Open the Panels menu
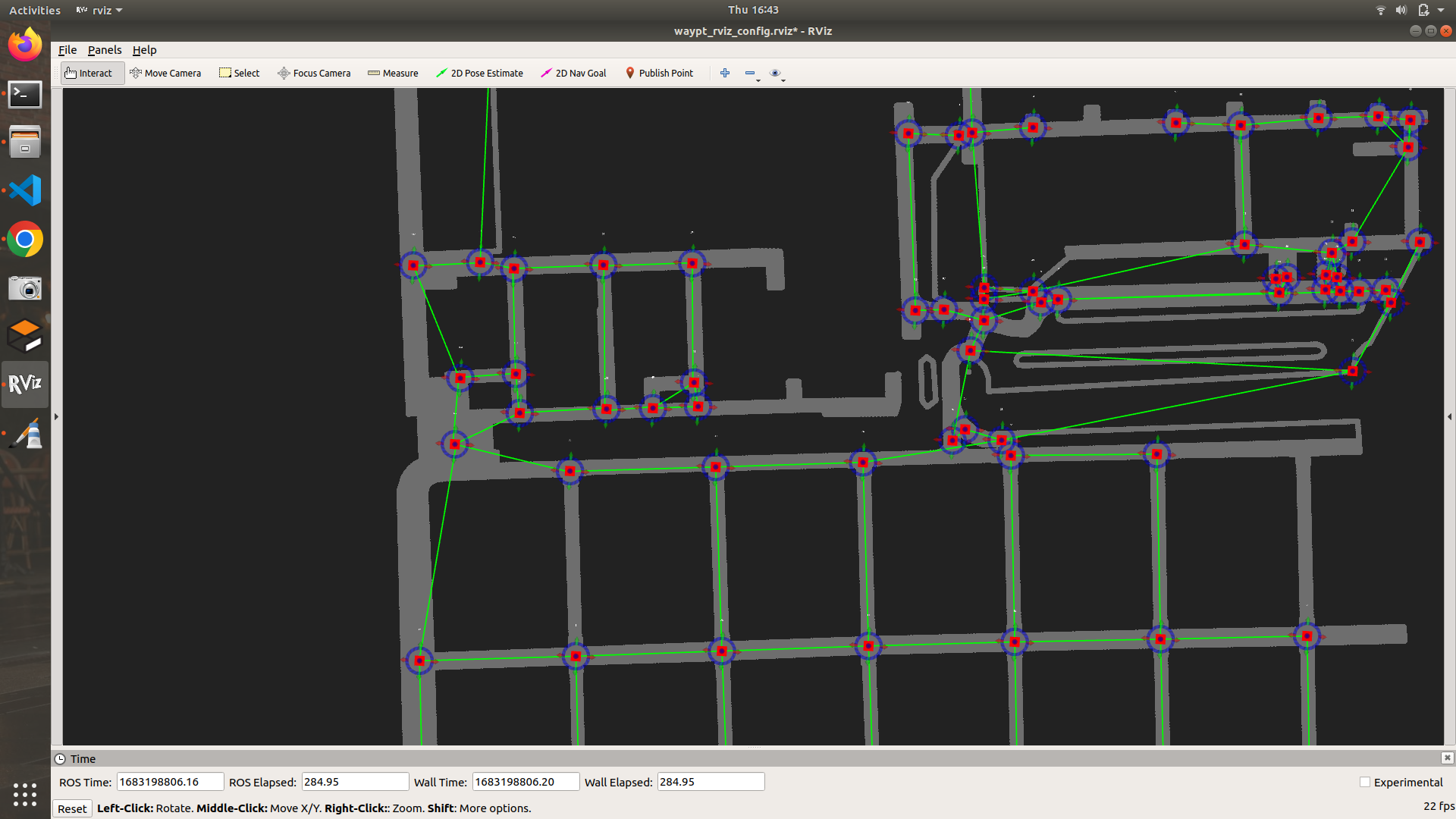This screenshot has height=819, width=1456. (x=105, y=50)
